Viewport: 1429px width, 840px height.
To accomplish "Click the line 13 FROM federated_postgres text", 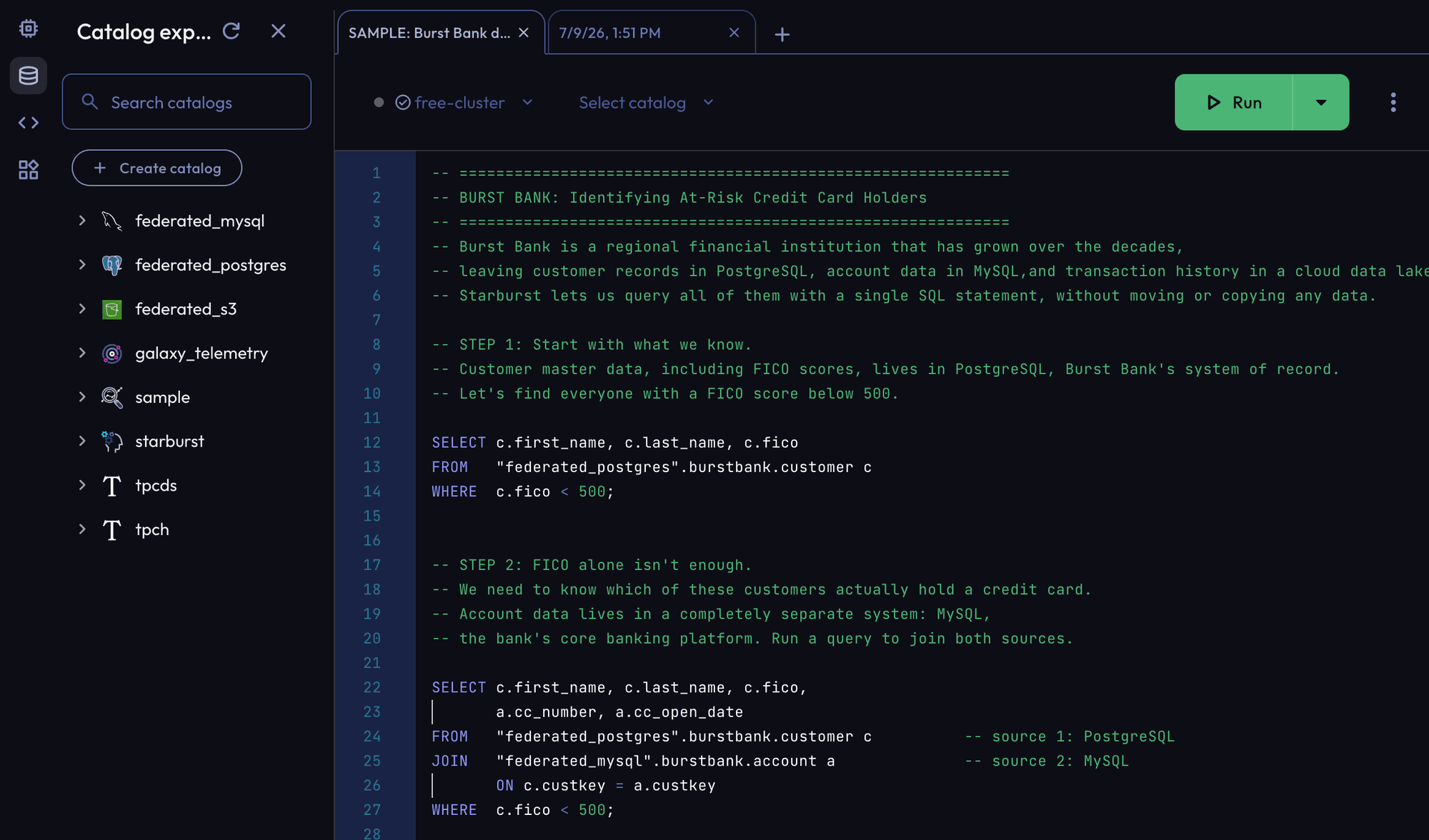I will 652,467.
